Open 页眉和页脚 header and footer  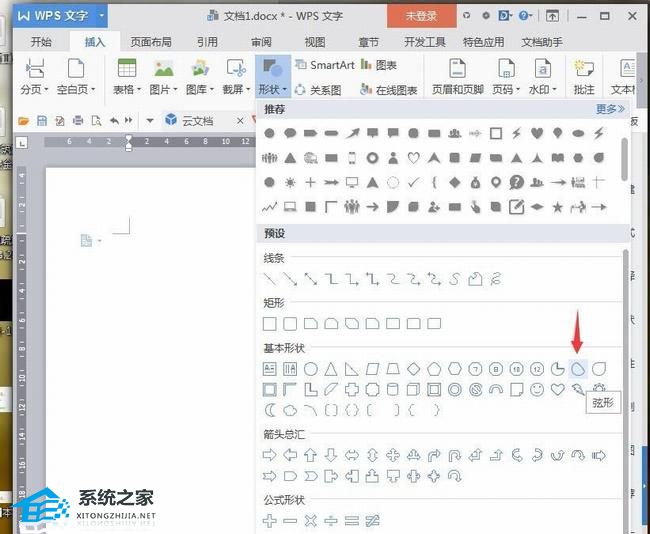458,77
